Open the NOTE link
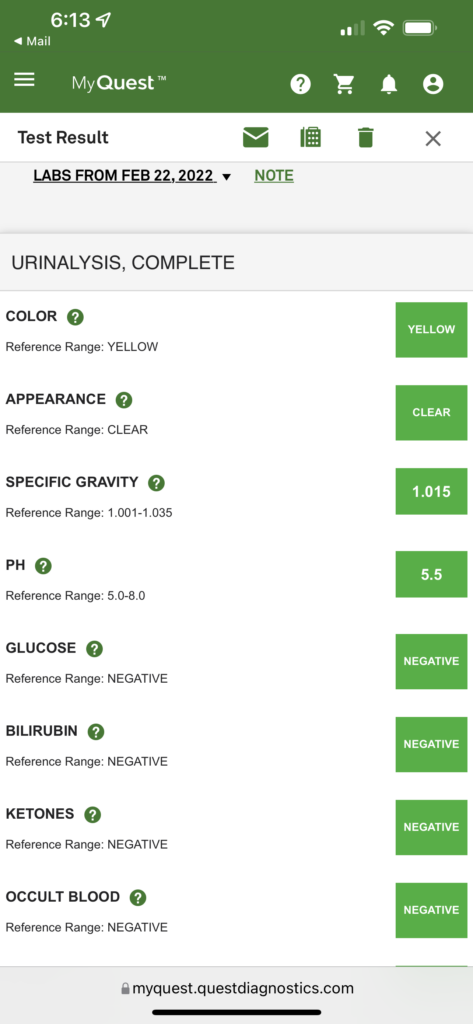The height and width of the screenshot is (1024, 473). click(274, 176)
